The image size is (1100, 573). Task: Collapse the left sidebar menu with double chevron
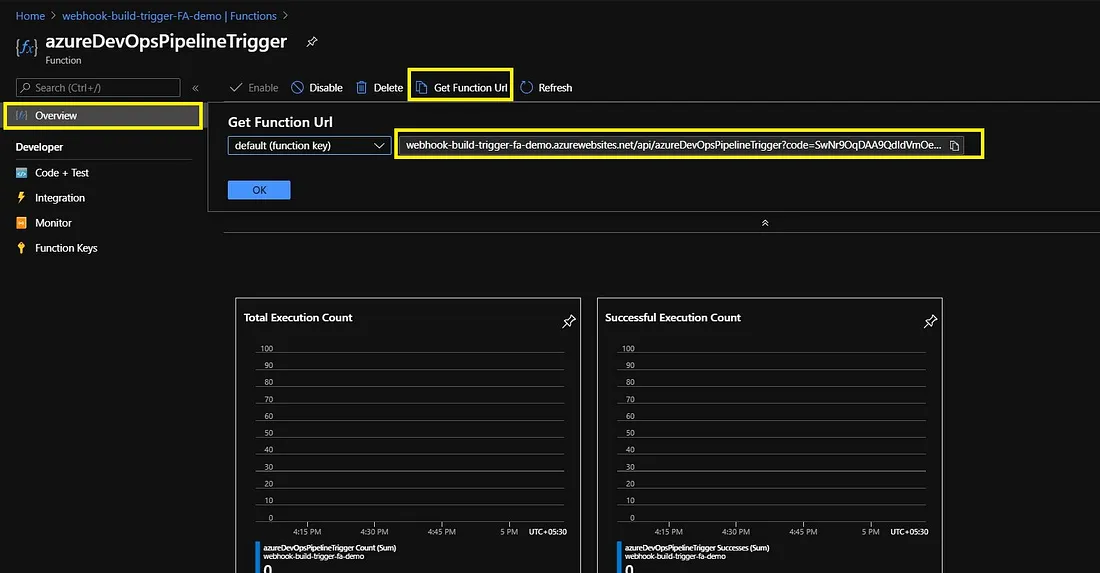tap(196, 88)
